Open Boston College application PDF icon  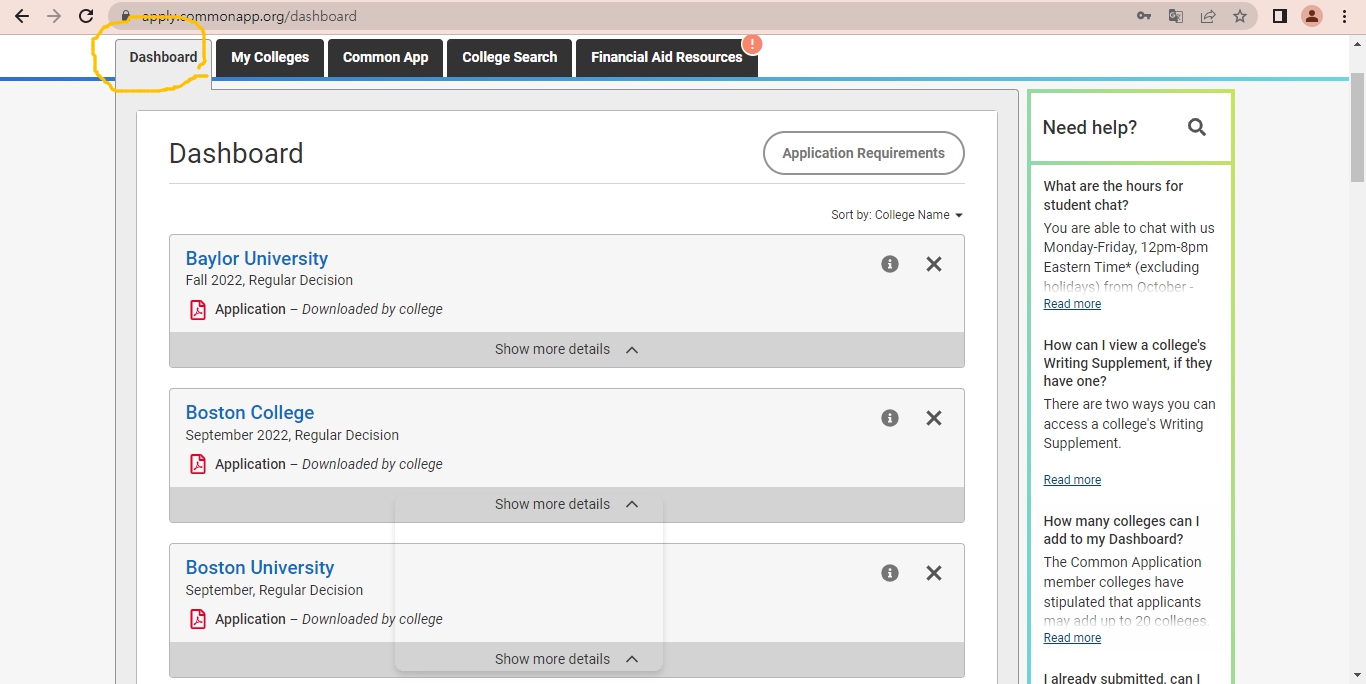198,464
